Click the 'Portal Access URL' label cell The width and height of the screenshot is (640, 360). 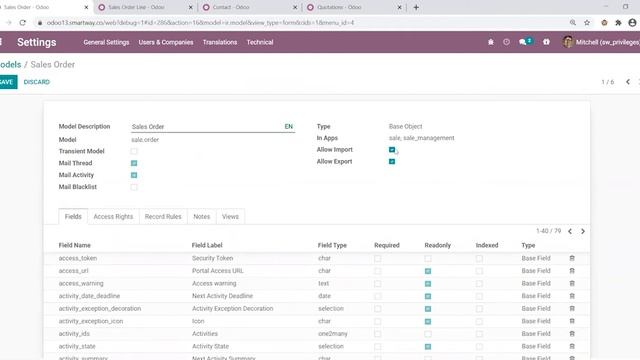218,271
